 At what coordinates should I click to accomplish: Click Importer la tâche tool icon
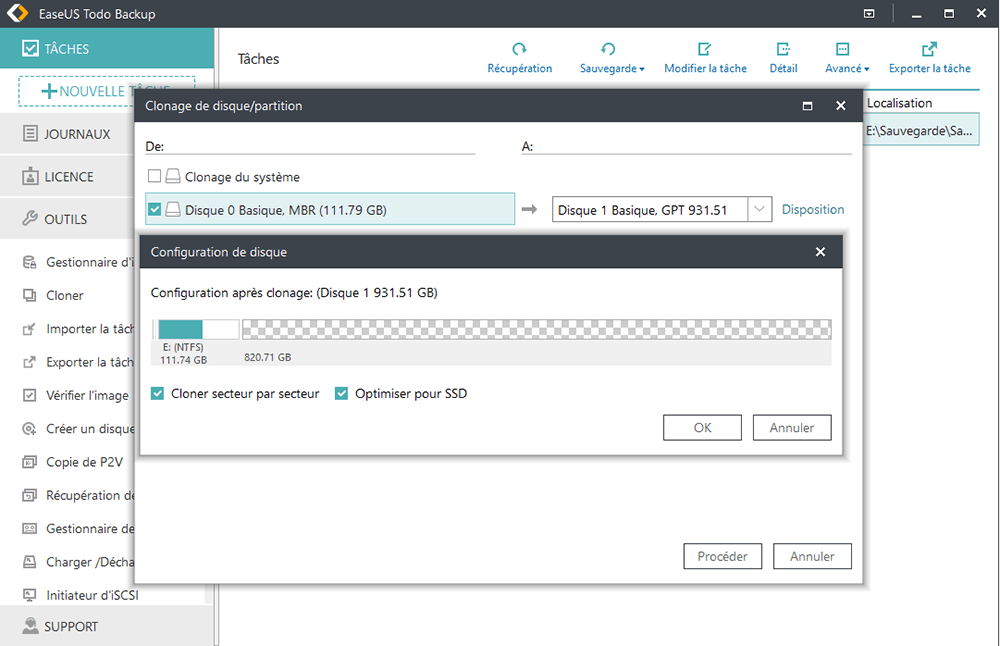(29, 329)
